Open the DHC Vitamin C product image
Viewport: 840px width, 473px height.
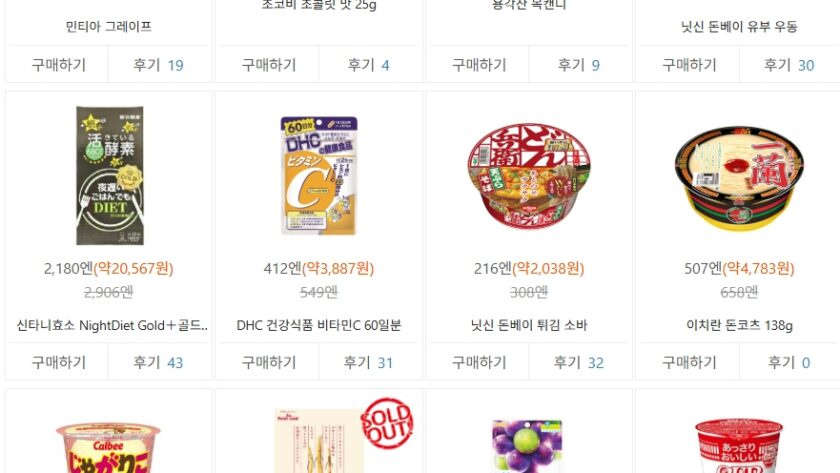tap(319, 176)
